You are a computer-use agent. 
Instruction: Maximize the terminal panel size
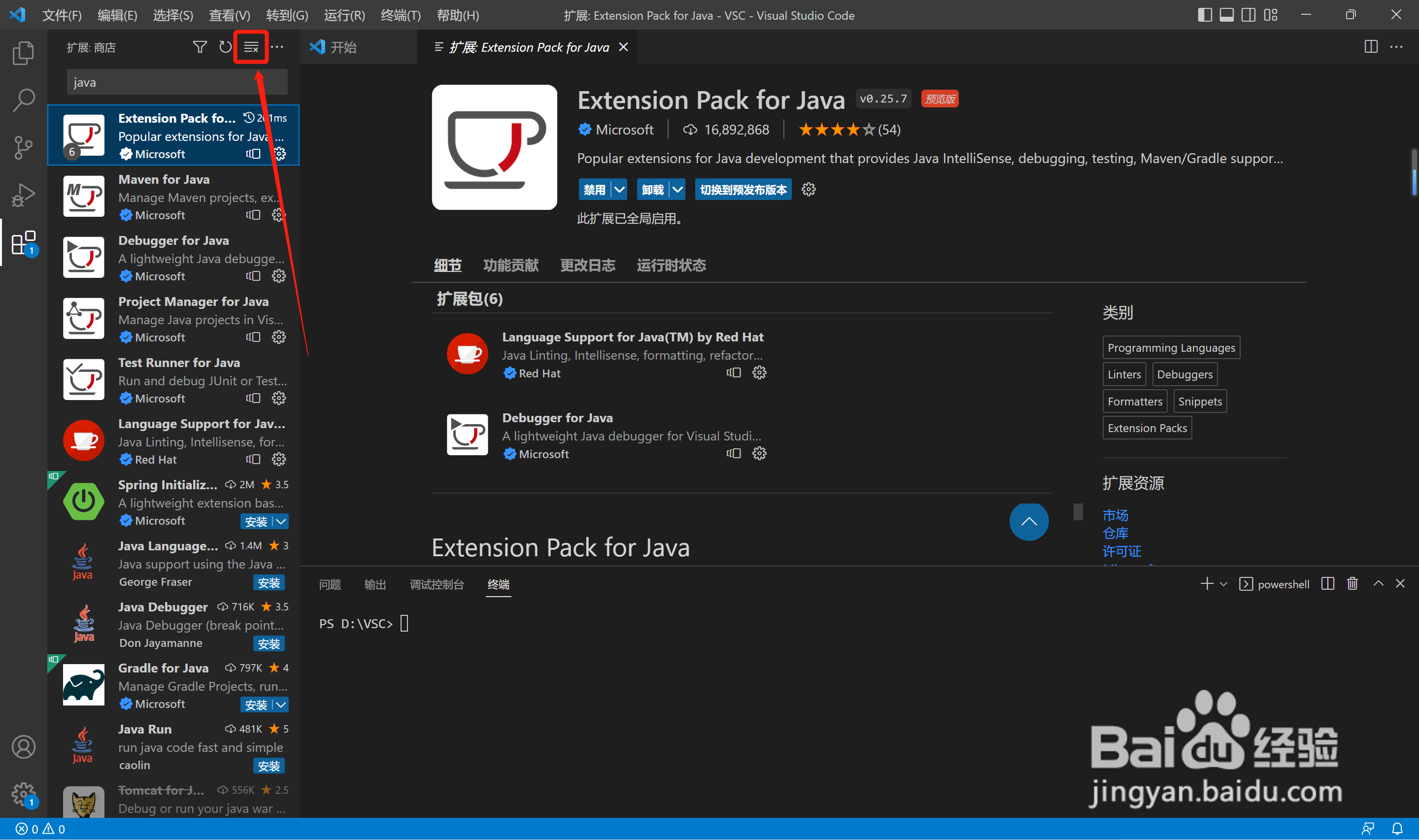point(1378,584)
